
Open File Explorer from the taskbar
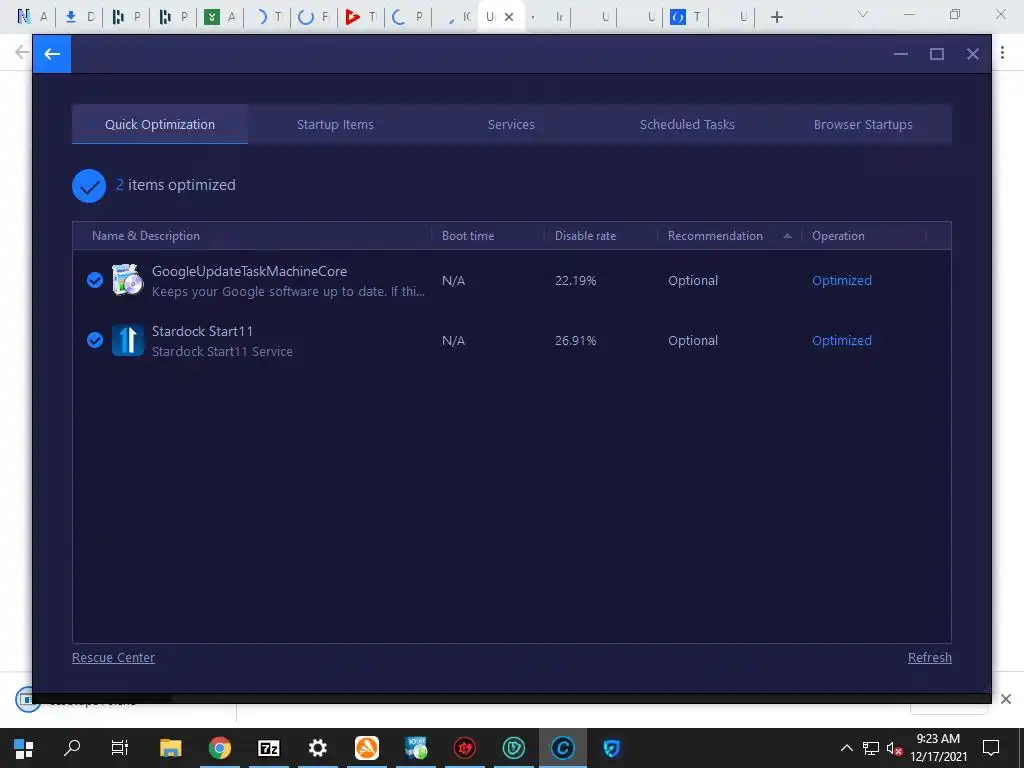point(170,748)
